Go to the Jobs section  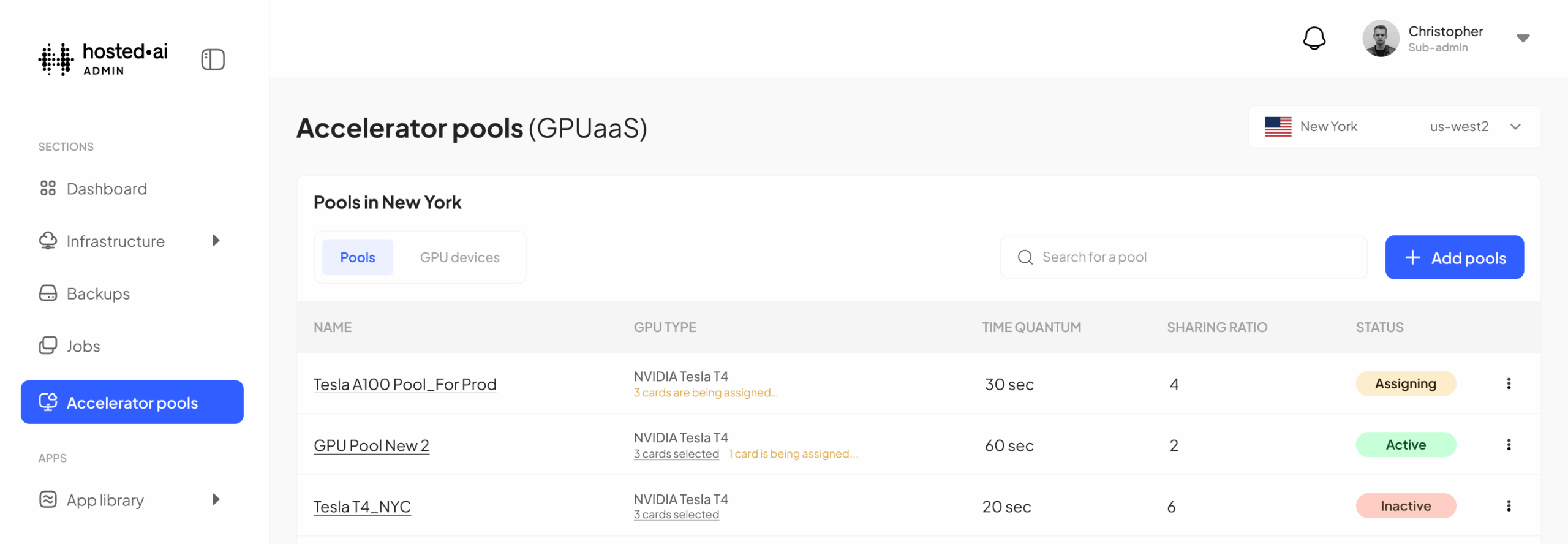[x=83, y=346]
